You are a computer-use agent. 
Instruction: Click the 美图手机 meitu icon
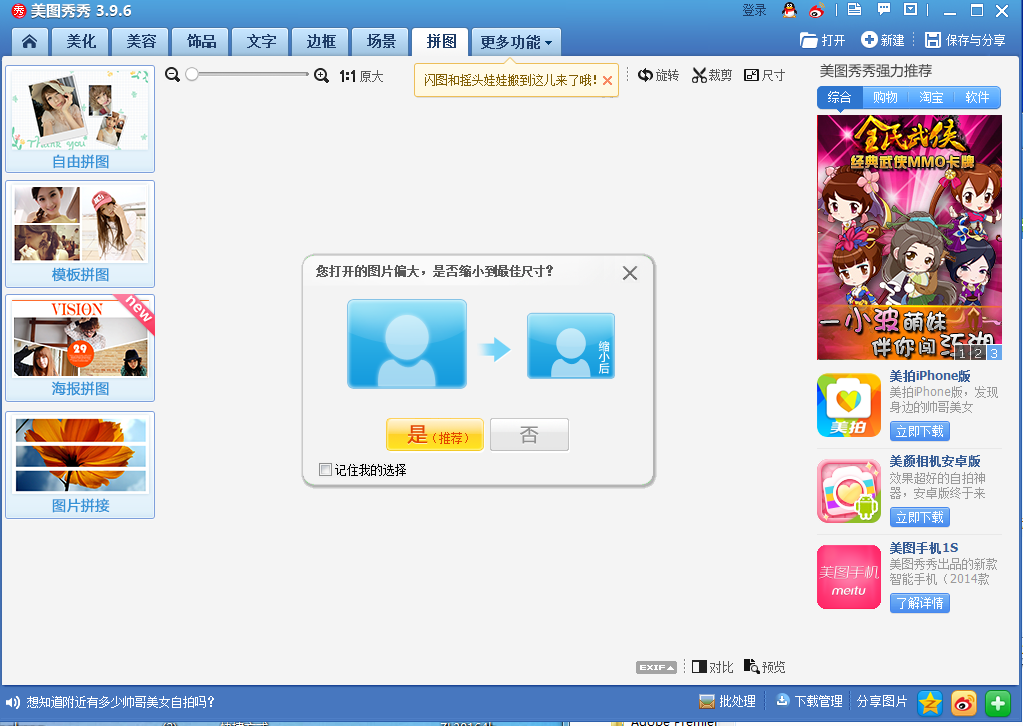[849, 577]
